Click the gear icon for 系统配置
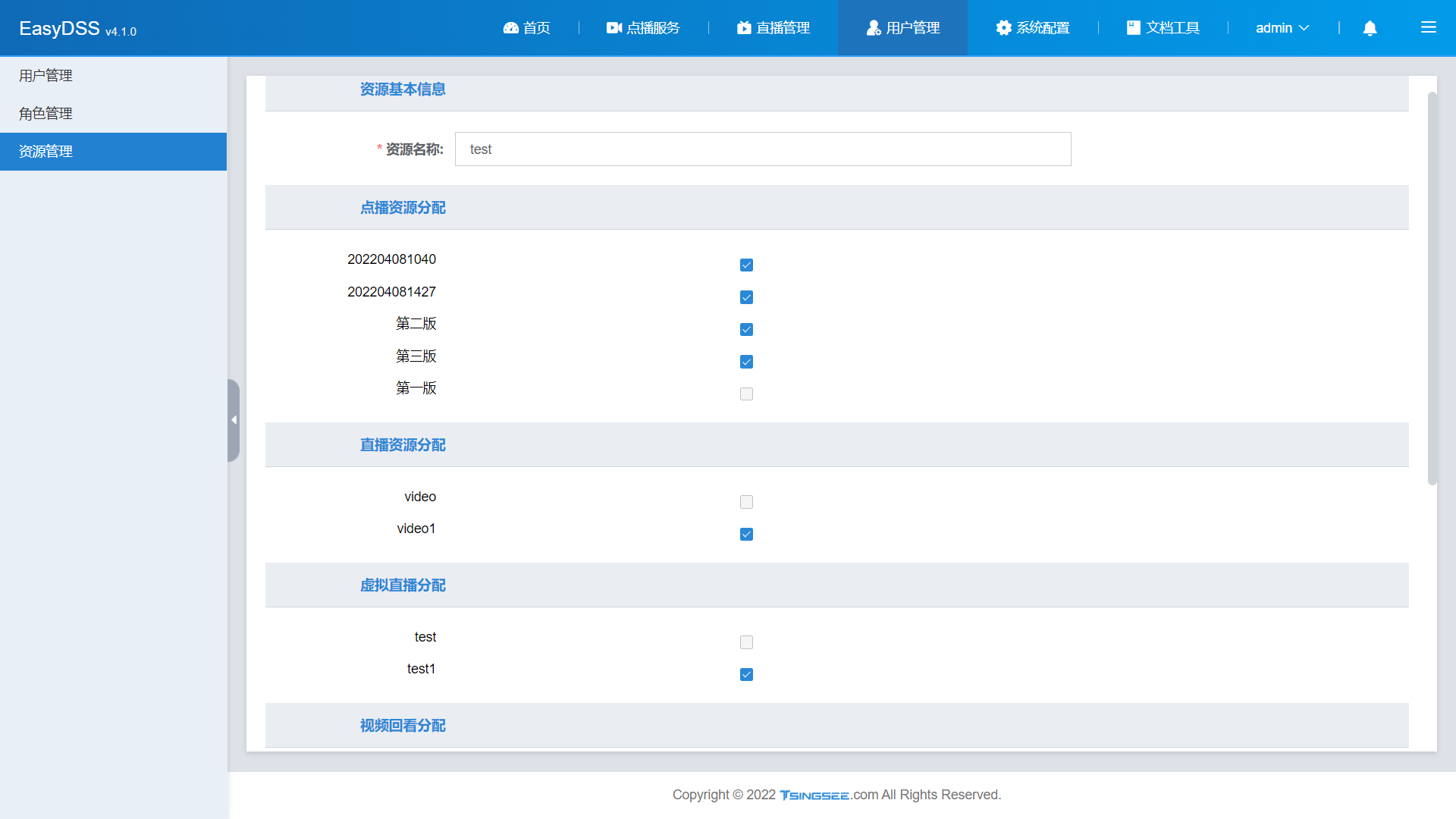The height and width of the screenshot is (819, 1456). [x=1003, y=28]
